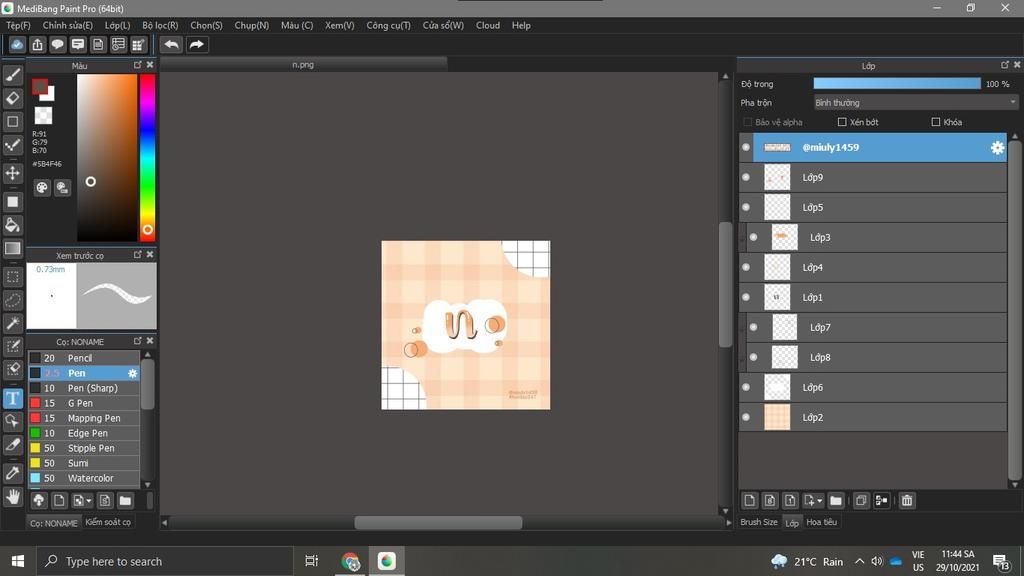The image size is (1024, 576).
Task: Hide the Lớp5 layer
Action: click(x=746, y=208)
